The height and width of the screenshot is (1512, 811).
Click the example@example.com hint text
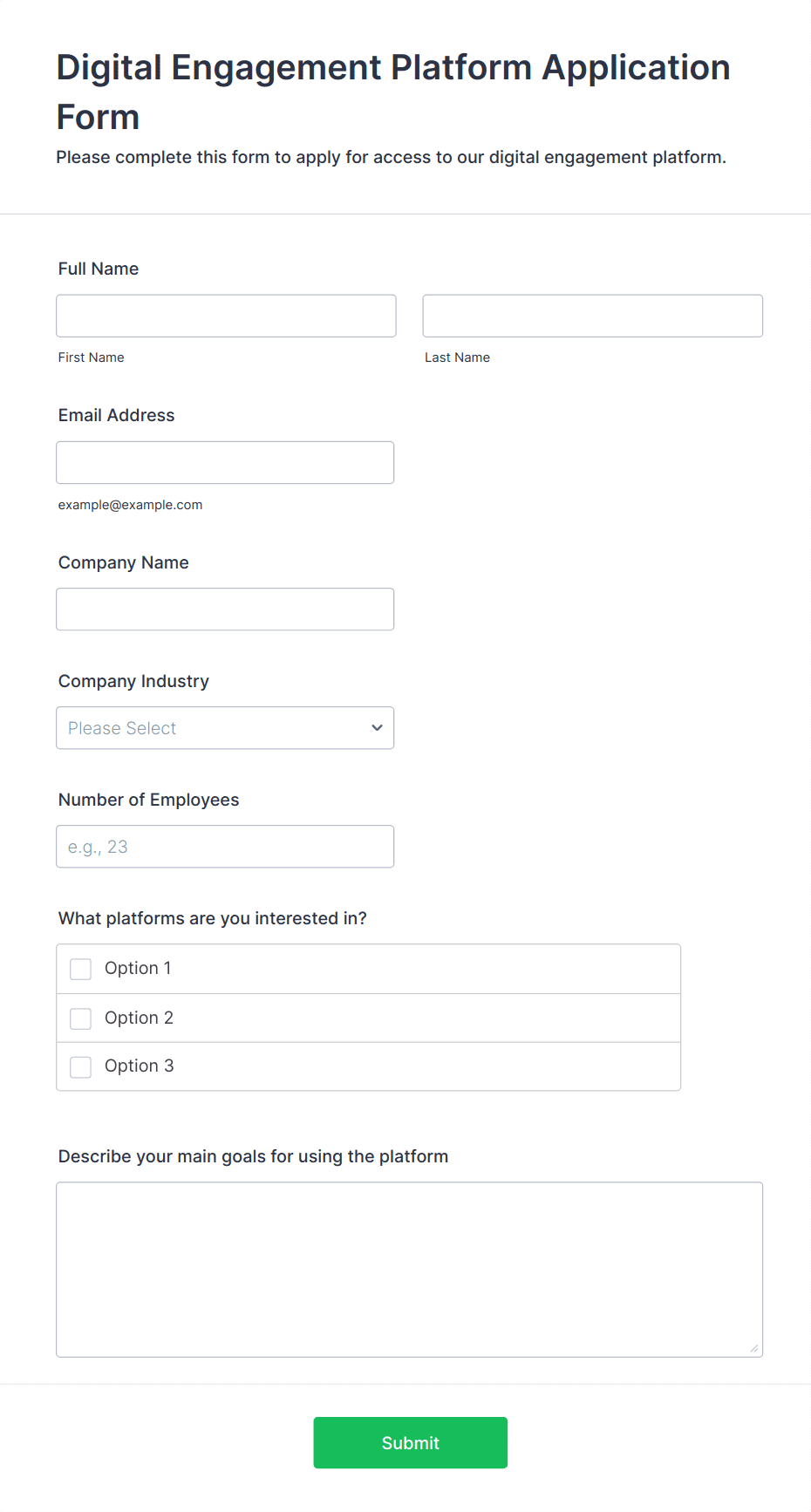130,505
